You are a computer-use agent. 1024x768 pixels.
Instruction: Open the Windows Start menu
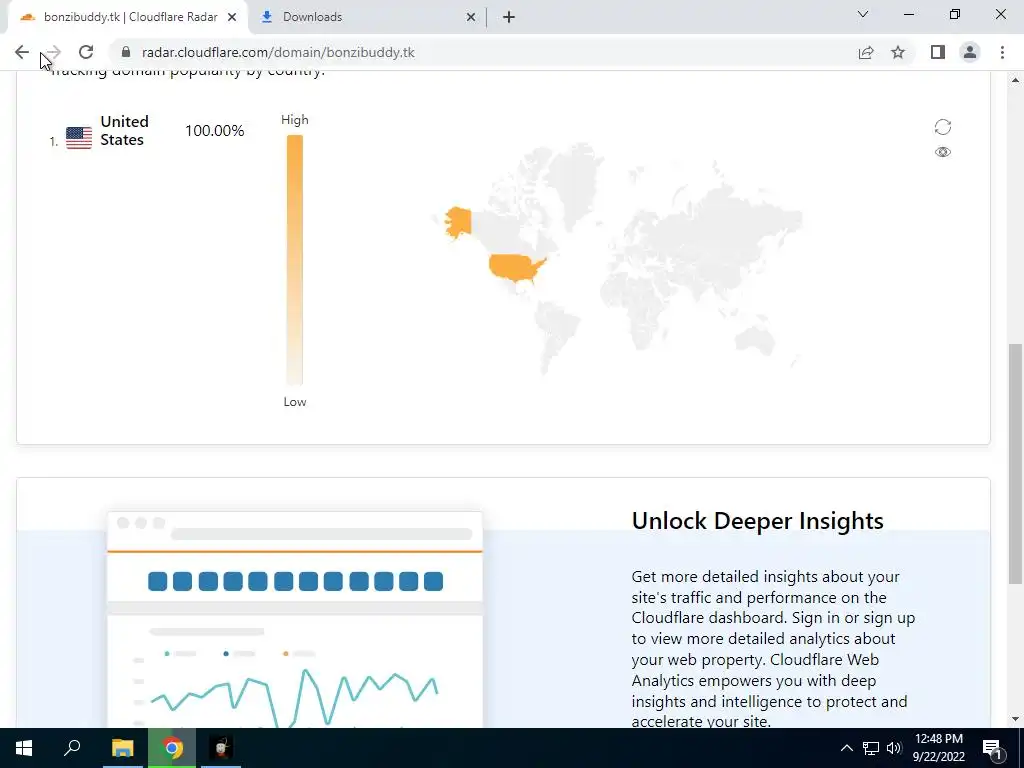pyautogui.click(x=24, y=748)
